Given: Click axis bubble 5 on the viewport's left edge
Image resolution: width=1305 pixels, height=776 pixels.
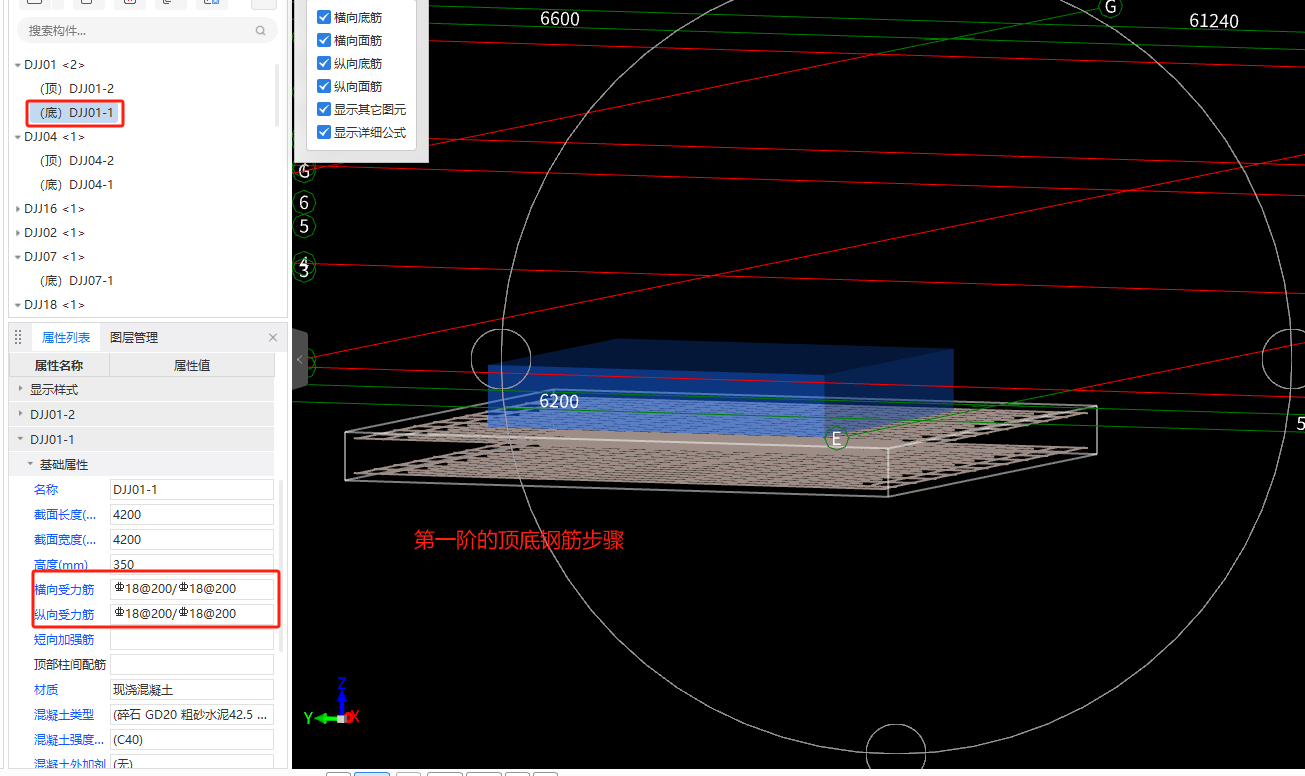Looking at the screenshot, I should (x=304, y=226).
